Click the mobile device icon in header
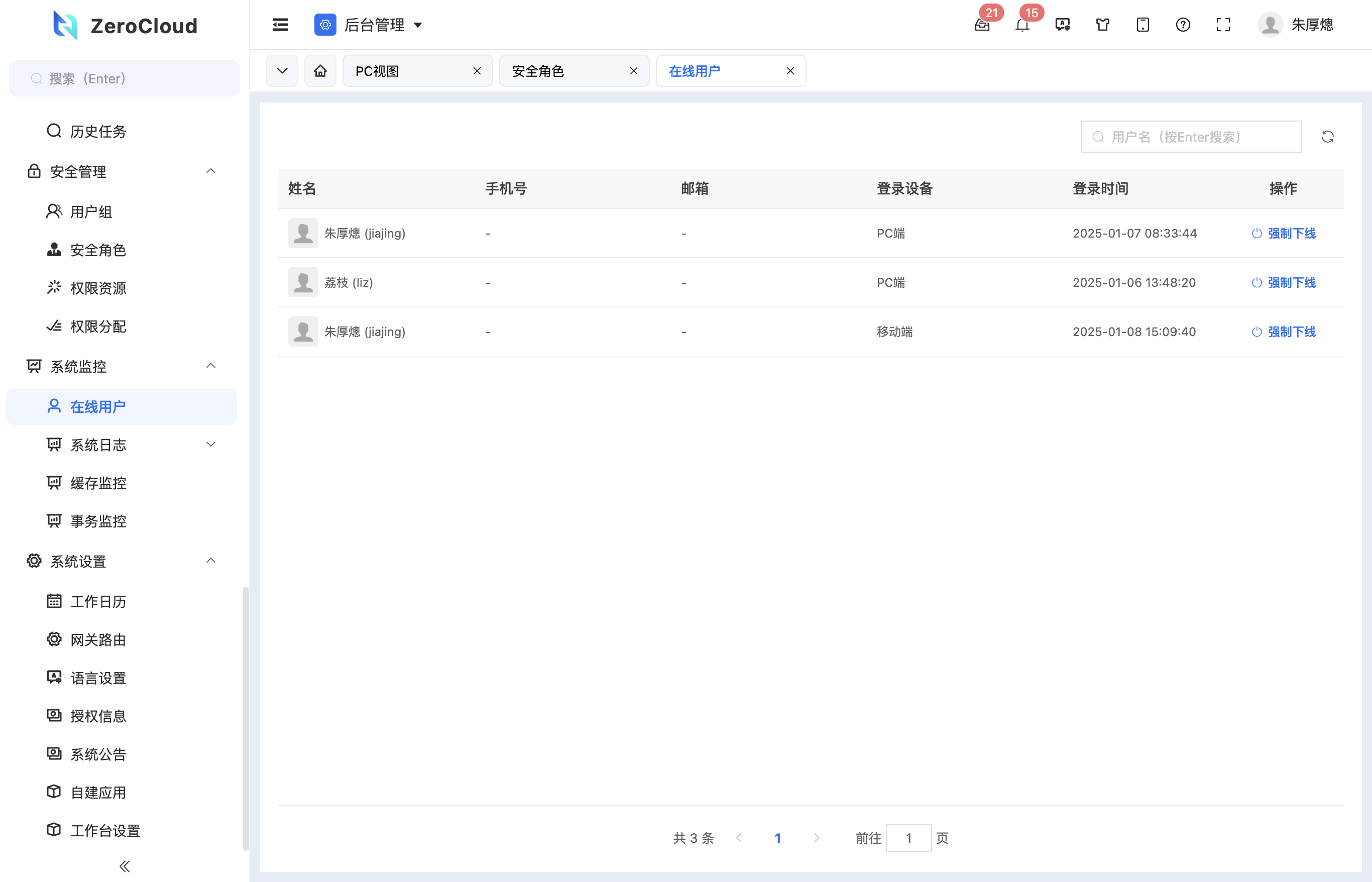 point(1142,25)
